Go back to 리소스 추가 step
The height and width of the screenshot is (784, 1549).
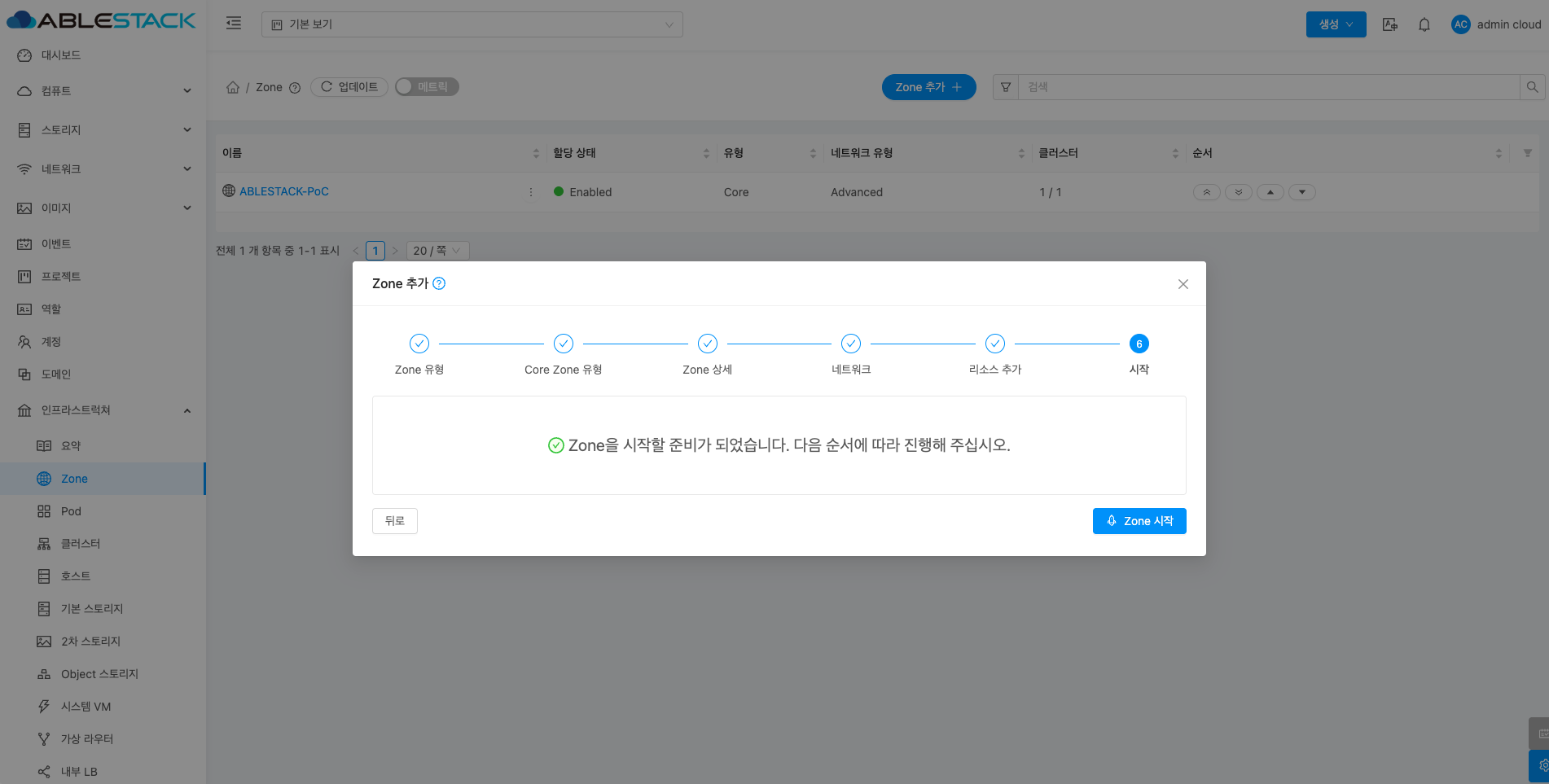coord(995,344)
